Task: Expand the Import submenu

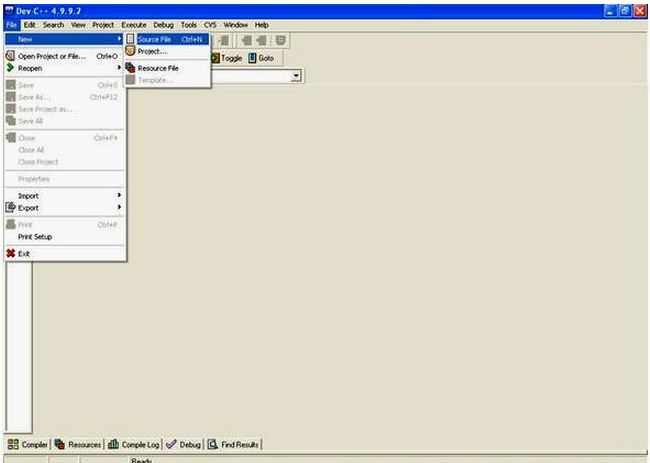Action: [x=64, y=196]
